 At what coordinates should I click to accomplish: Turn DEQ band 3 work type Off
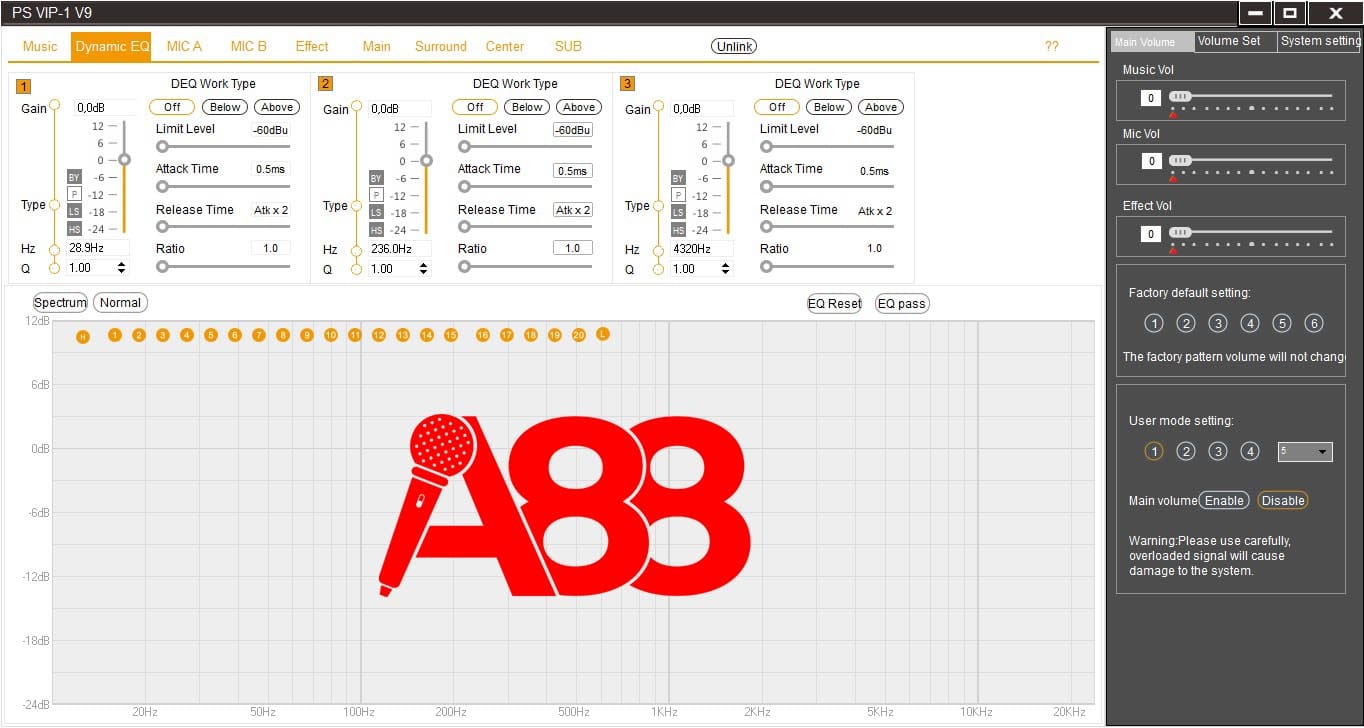click(x=777, y=107)
